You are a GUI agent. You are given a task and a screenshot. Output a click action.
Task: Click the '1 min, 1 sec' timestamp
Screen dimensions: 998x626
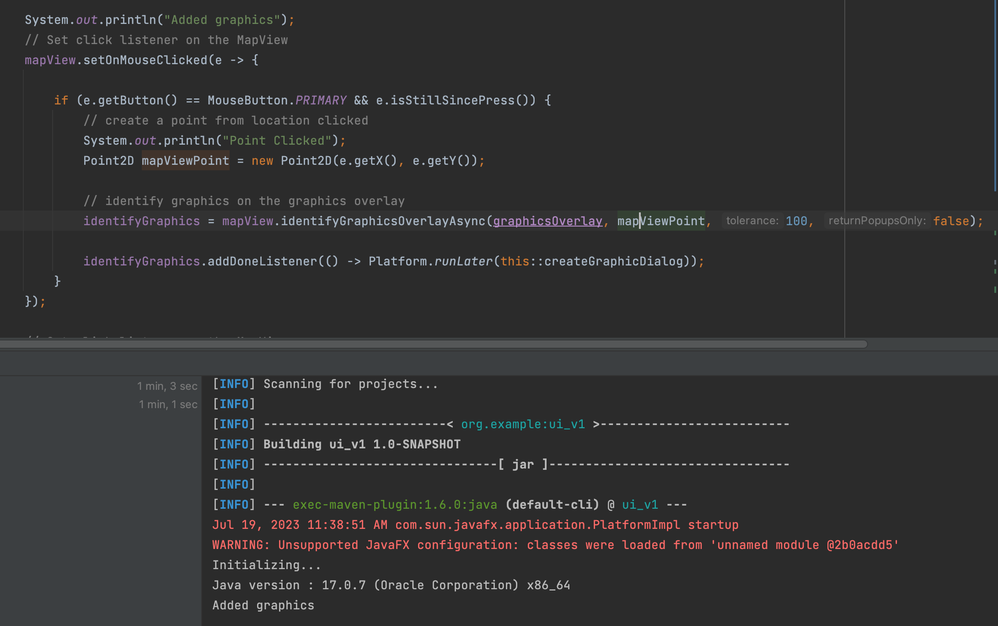tap(166, 403)
